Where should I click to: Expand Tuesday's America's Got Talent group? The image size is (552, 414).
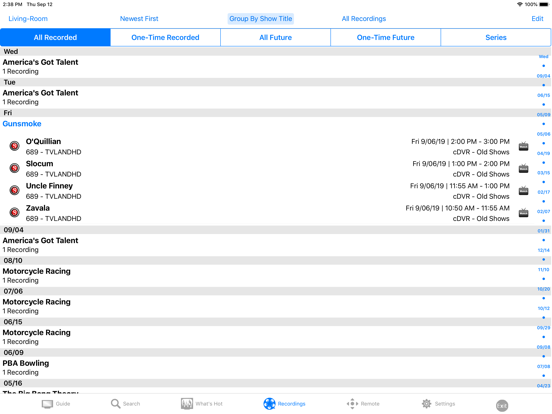pyautogui.click(x=268, y=97)
